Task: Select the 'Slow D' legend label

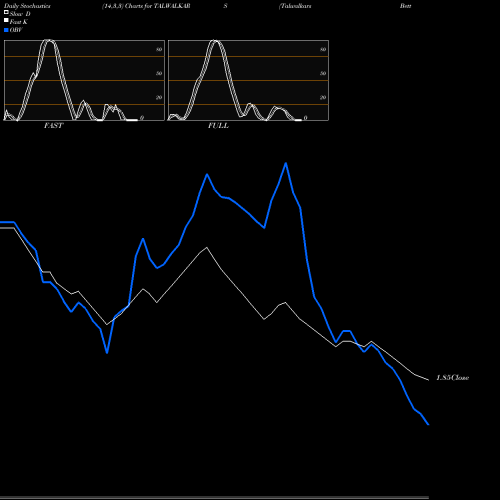Action: pos(20,14)
